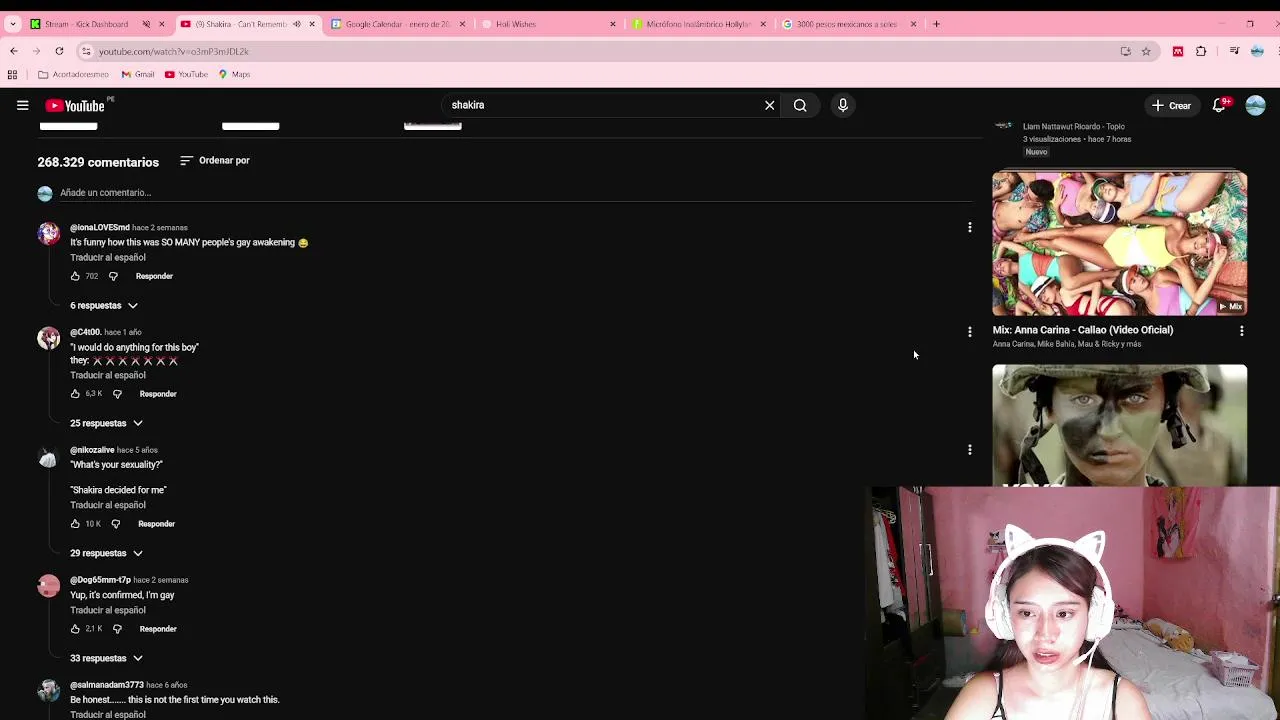Switch to the Micrófono Inalámbrico Hollyland tab
Image resolution: width=1280 pixels, height=720 pixels.
click(698, 24)
